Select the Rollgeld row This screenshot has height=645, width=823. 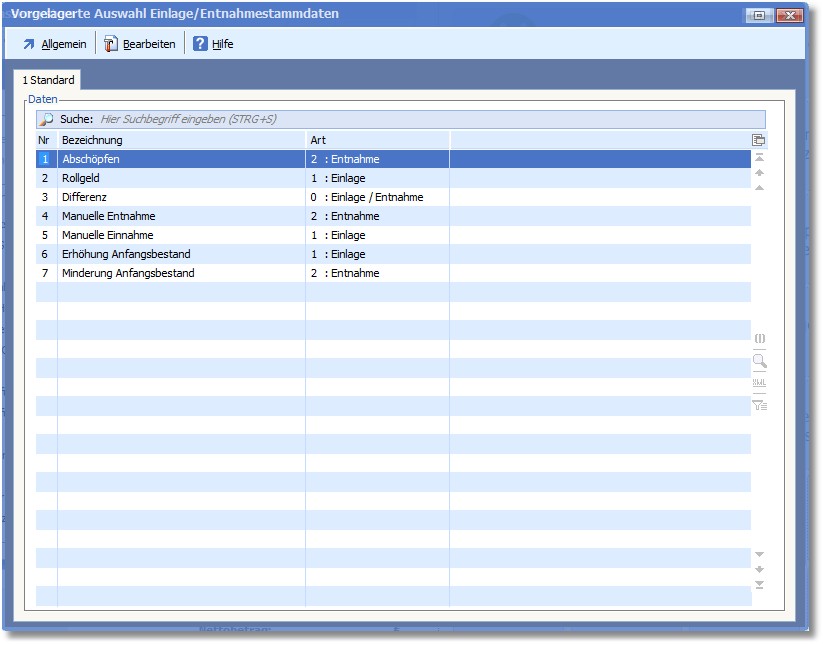pos(180,178)
